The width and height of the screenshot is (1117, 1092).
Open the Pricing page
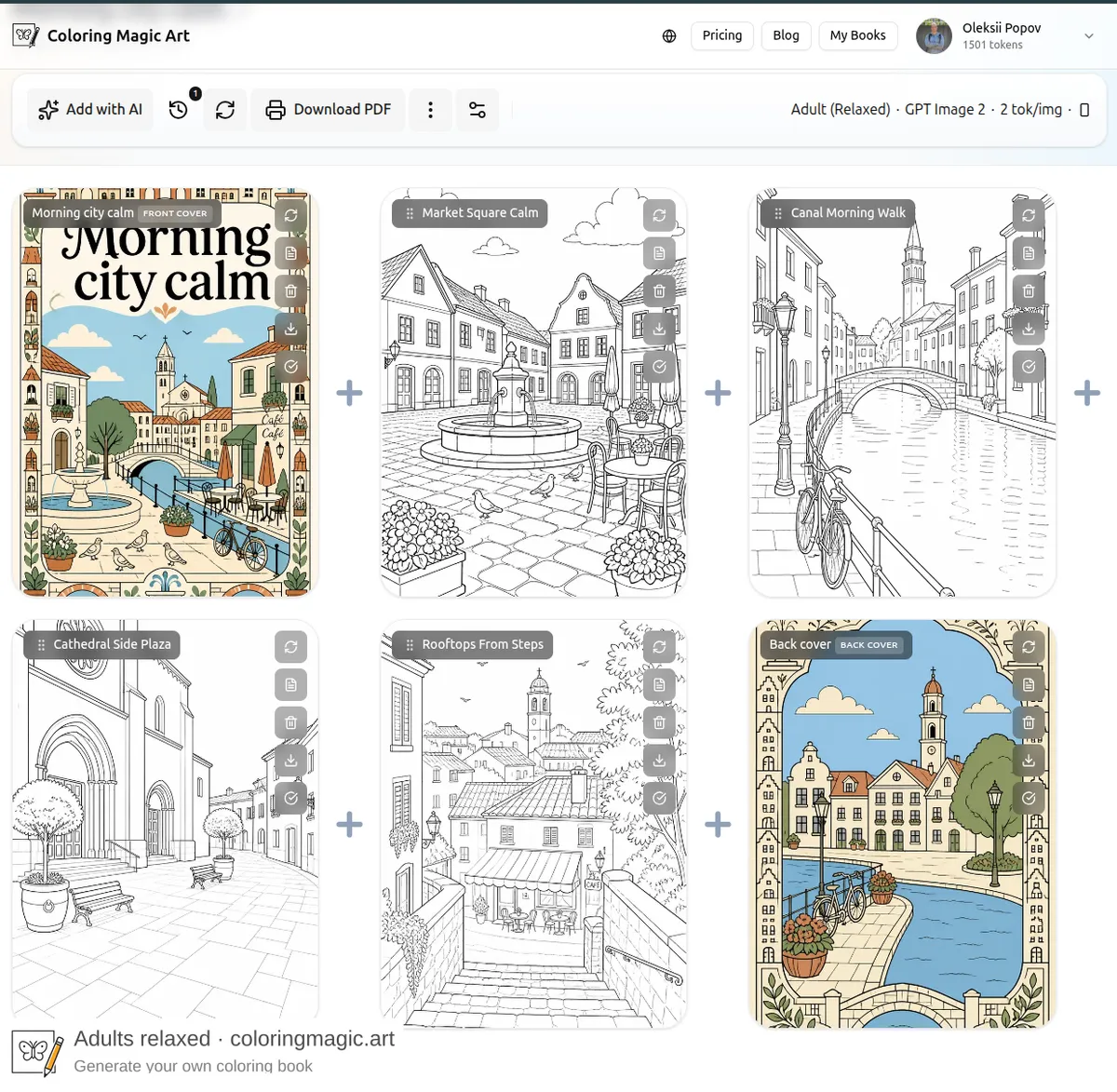click(x=722, y=35)
